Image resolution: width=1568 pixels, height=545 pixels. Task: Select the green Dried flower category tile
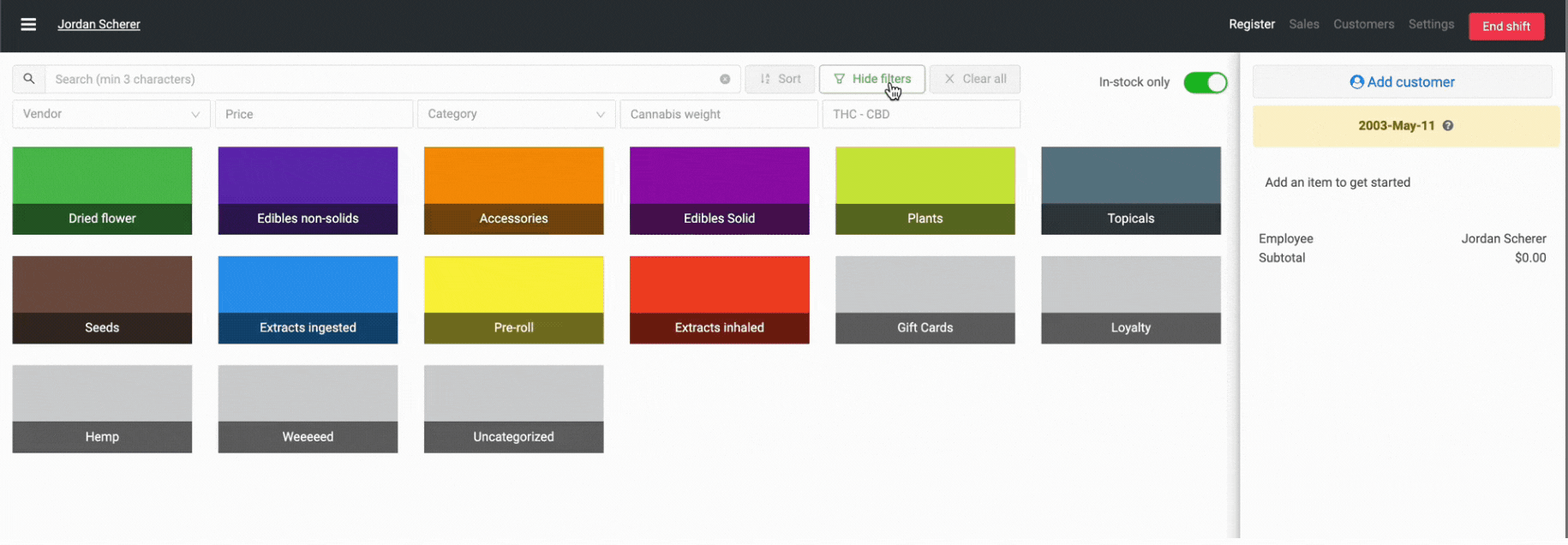click(x=102, y=190)
